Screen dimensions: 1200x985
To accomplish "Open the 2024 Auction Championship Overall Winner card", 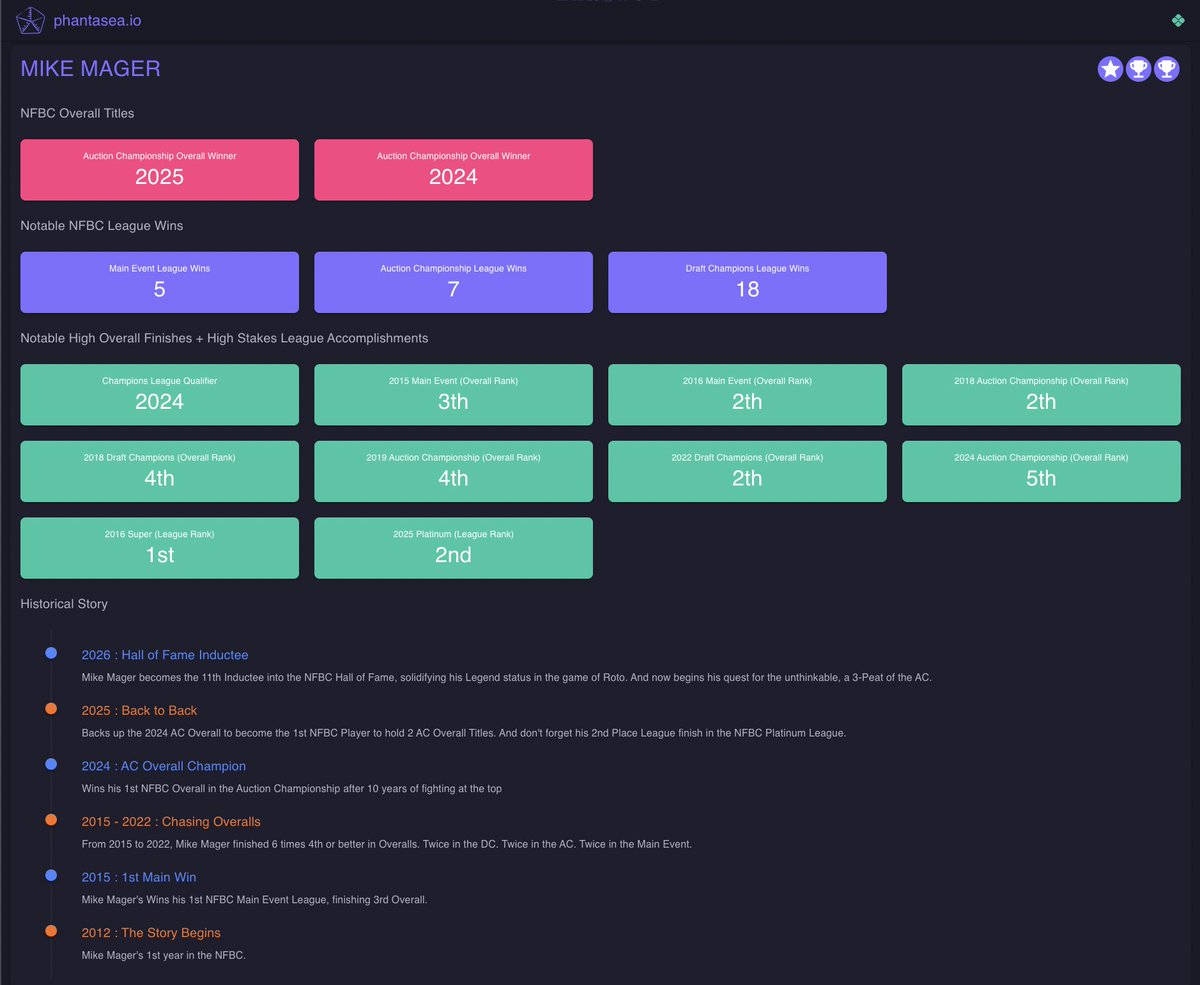I will (453, 170).
